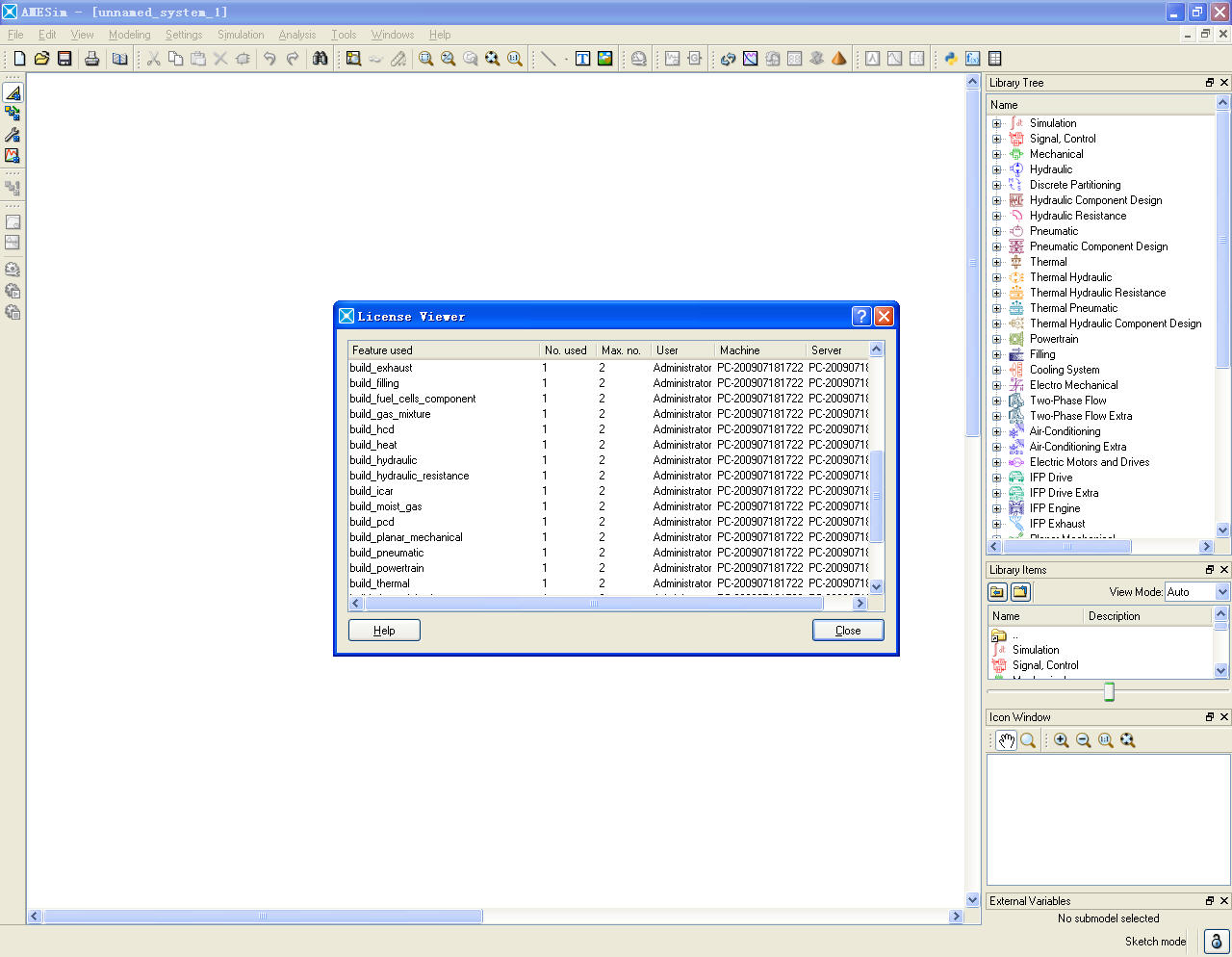
Task: Open the Settings menu
Action: coord(184,35)
